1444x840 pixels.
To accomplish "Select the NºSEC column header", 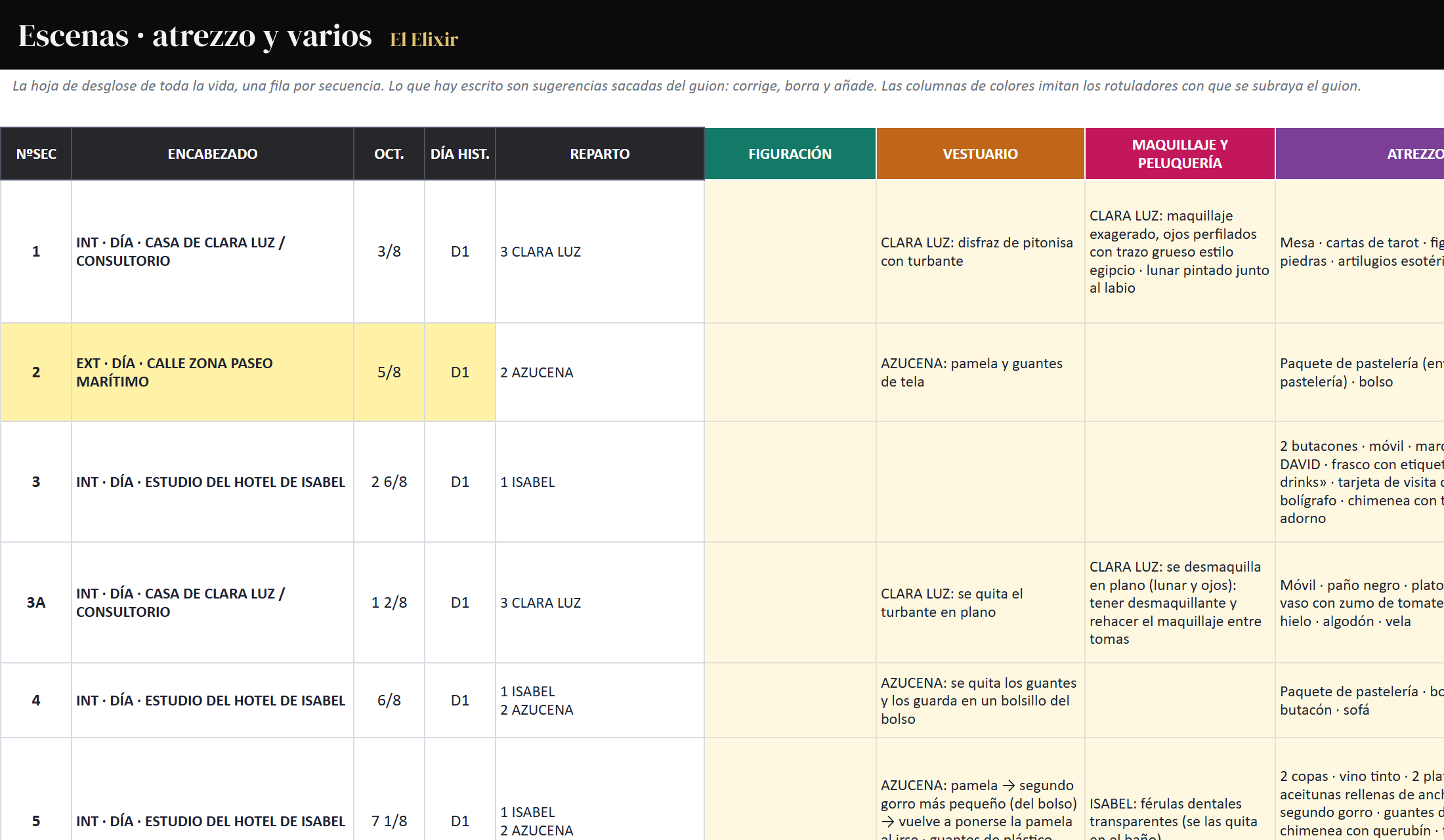I will 36,154.
